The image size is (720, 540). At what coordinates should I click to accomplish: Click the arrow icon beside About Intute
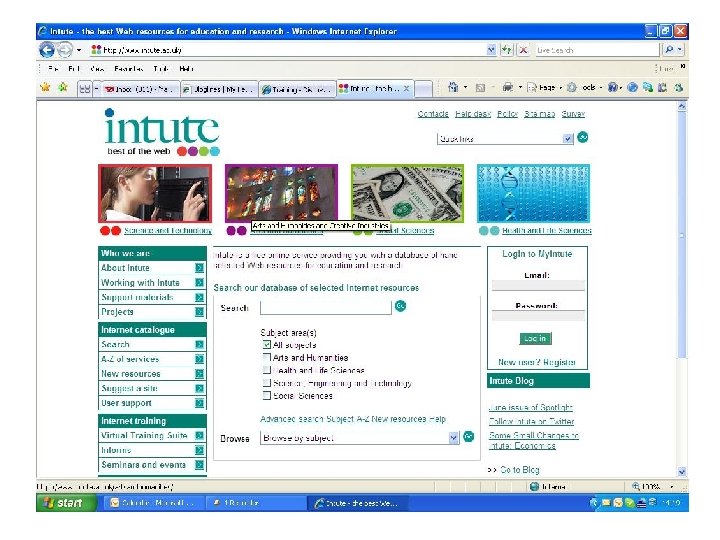click(199, 268)
